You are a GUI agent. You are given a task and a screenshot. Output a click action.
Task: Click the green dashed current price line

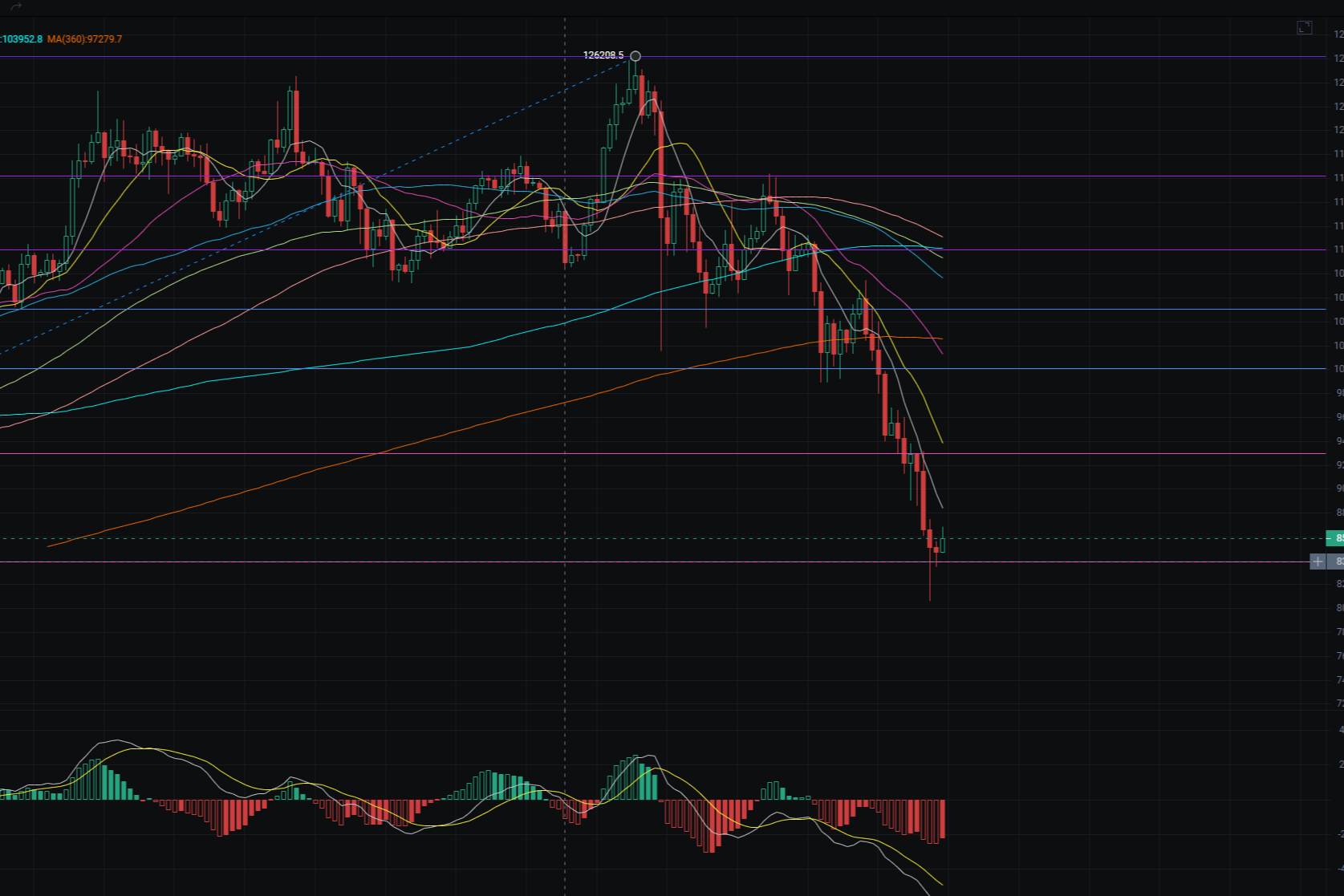(1123, 538)
